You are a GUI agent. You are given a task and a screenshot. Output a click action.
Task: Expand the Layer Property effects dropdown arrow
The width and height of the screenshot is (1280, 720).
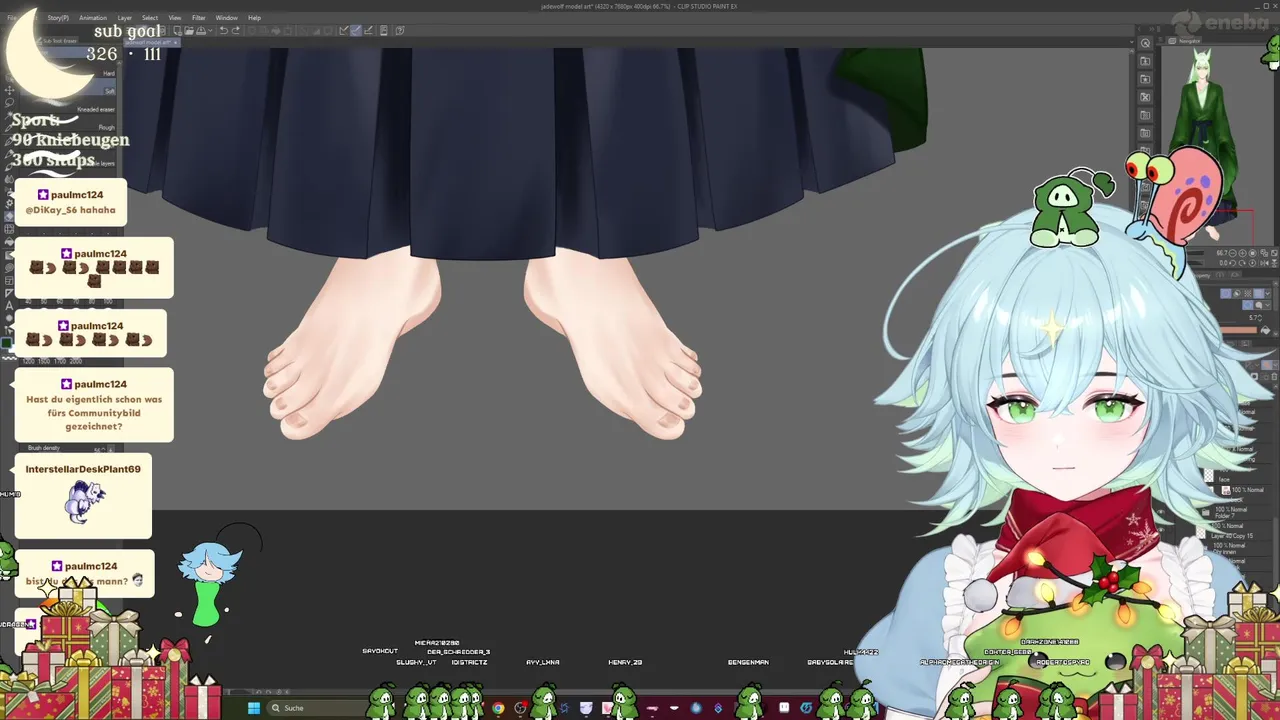tap(1268, 293)
